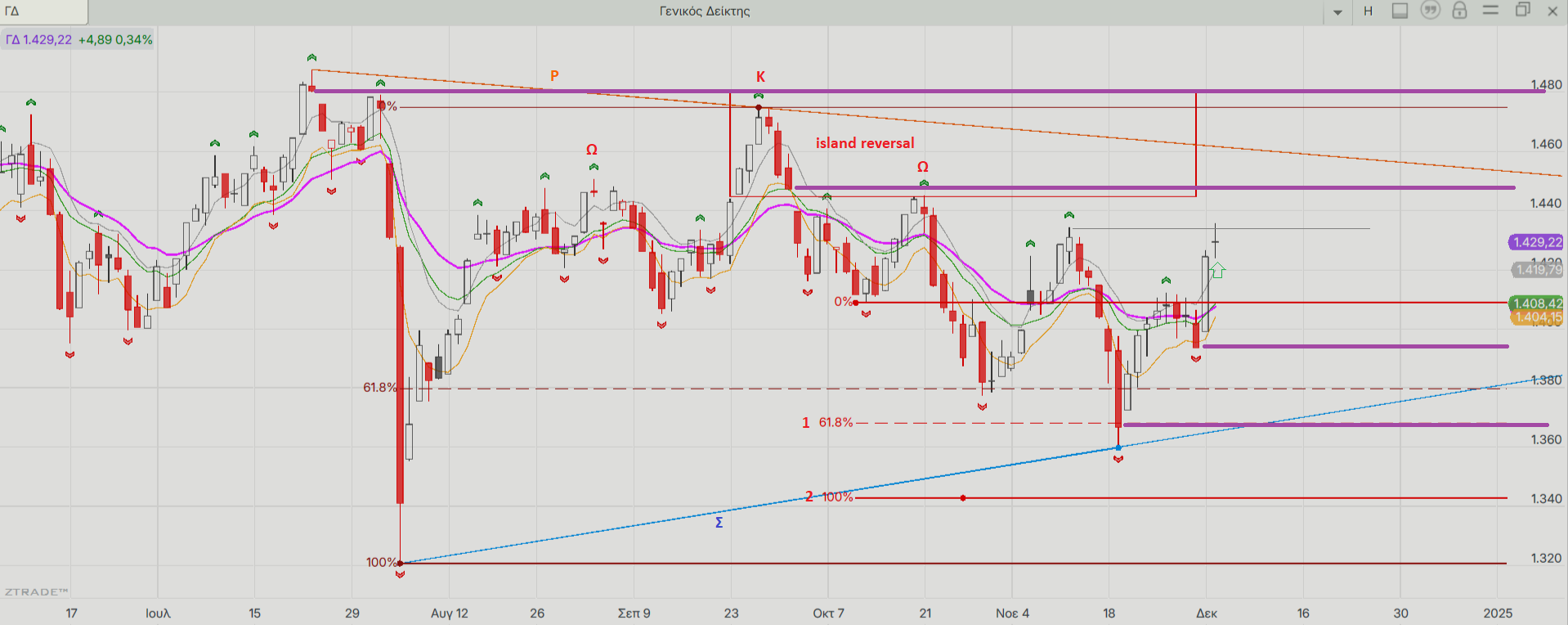Select the green 1.408,42 price tag
This screenshot has height=625, width=1568.
click(1536, 304)
